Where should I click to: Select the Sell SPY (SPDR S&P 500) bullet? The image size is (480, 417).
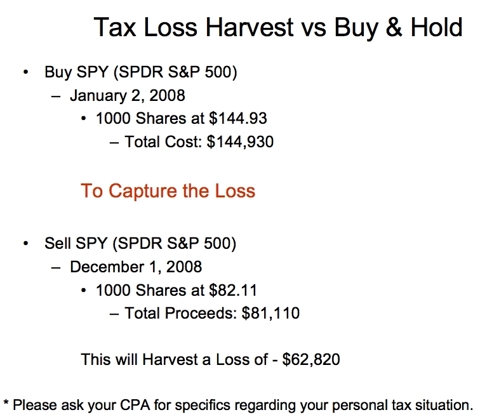tap(140, 243)
